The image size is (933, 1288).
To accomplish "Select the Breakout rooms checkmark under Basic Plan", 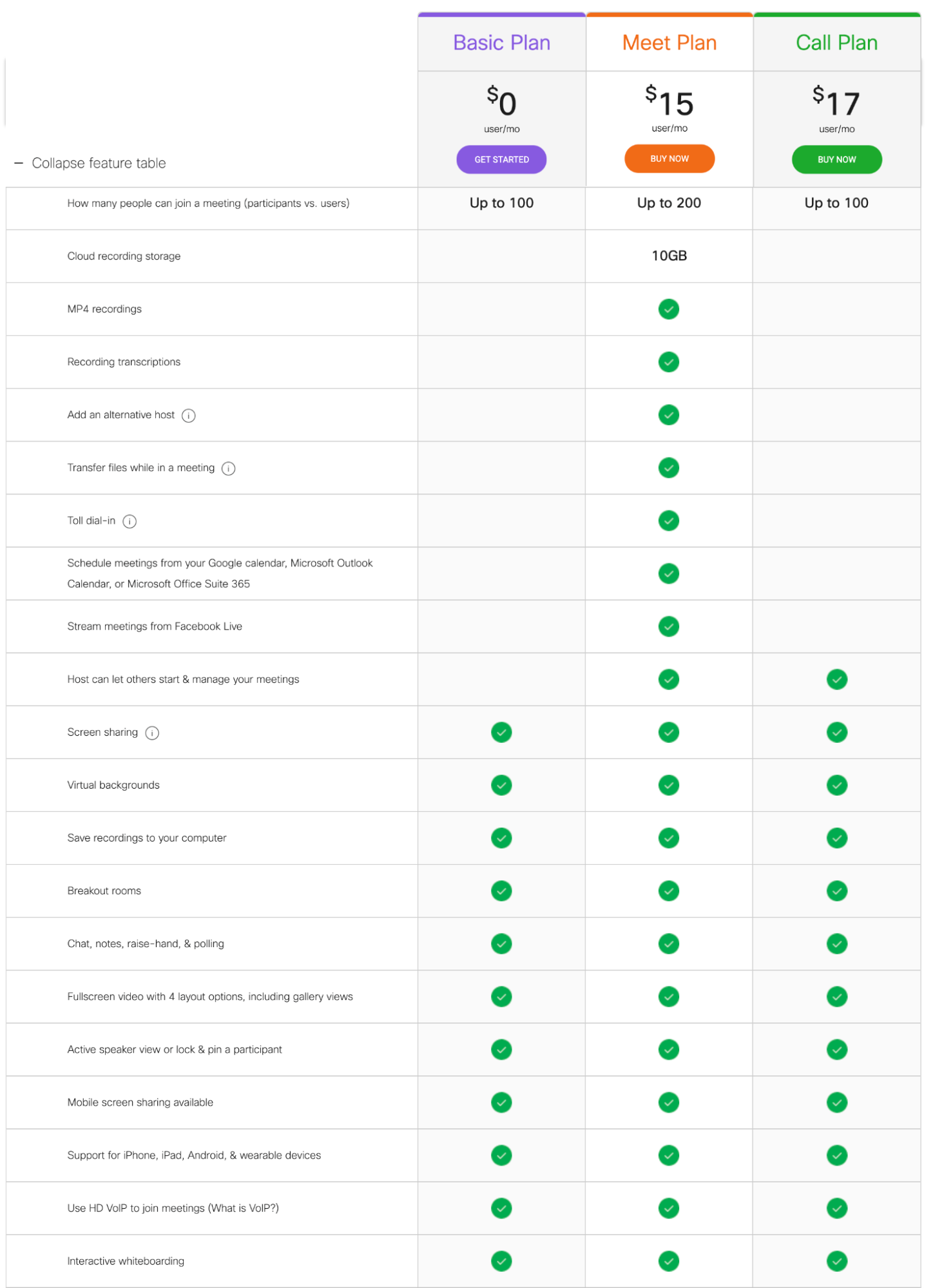I will point(501,890).
